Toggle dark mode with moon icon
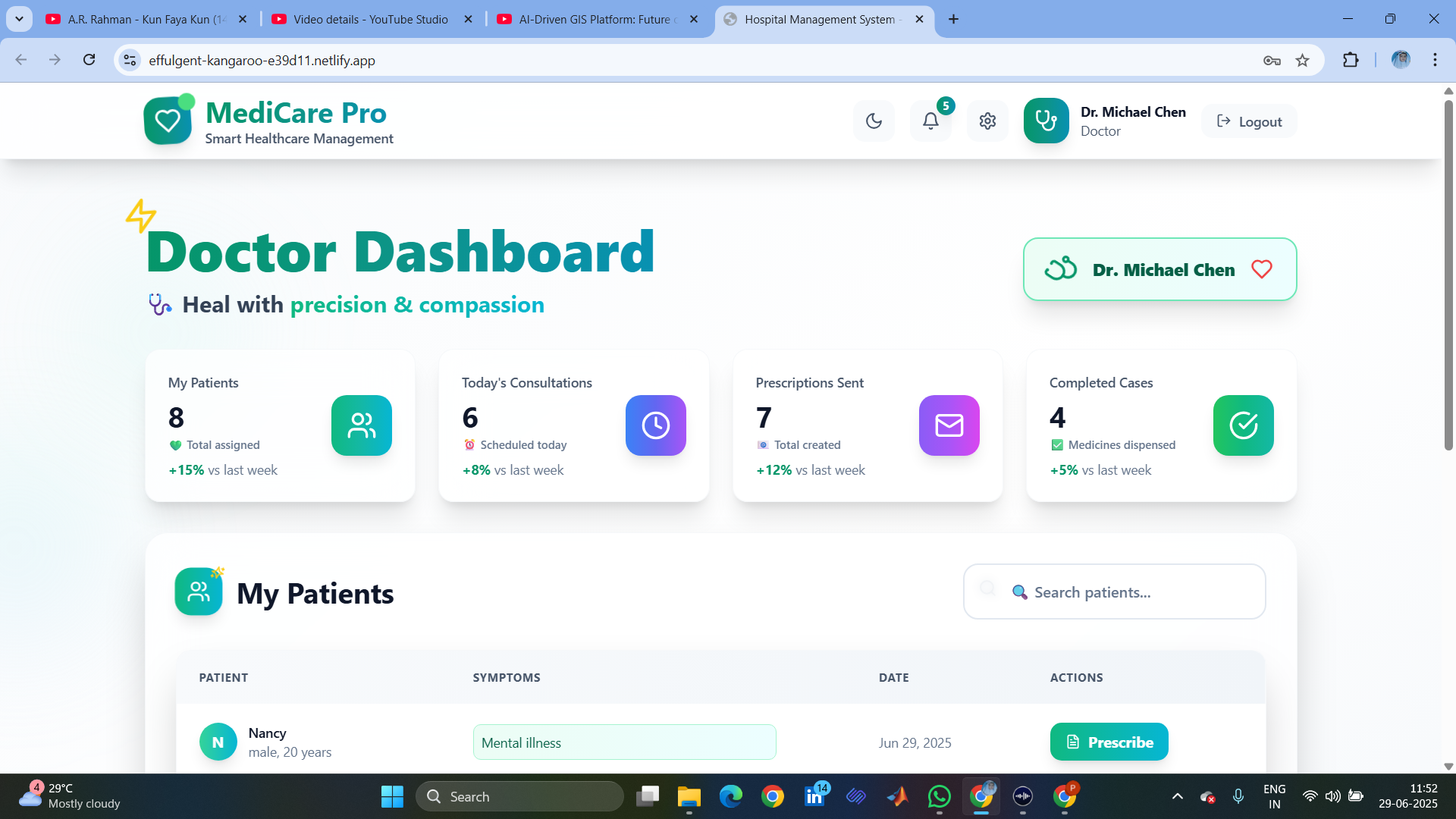1456x819 pixels. click(x=874, y=121)
